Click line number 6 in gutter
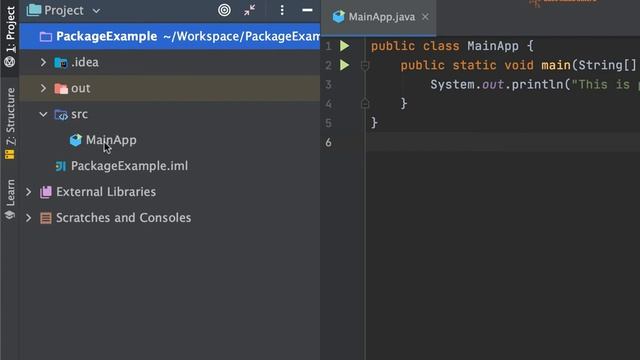This screenshot has width=640, height=360. point(329,142)
